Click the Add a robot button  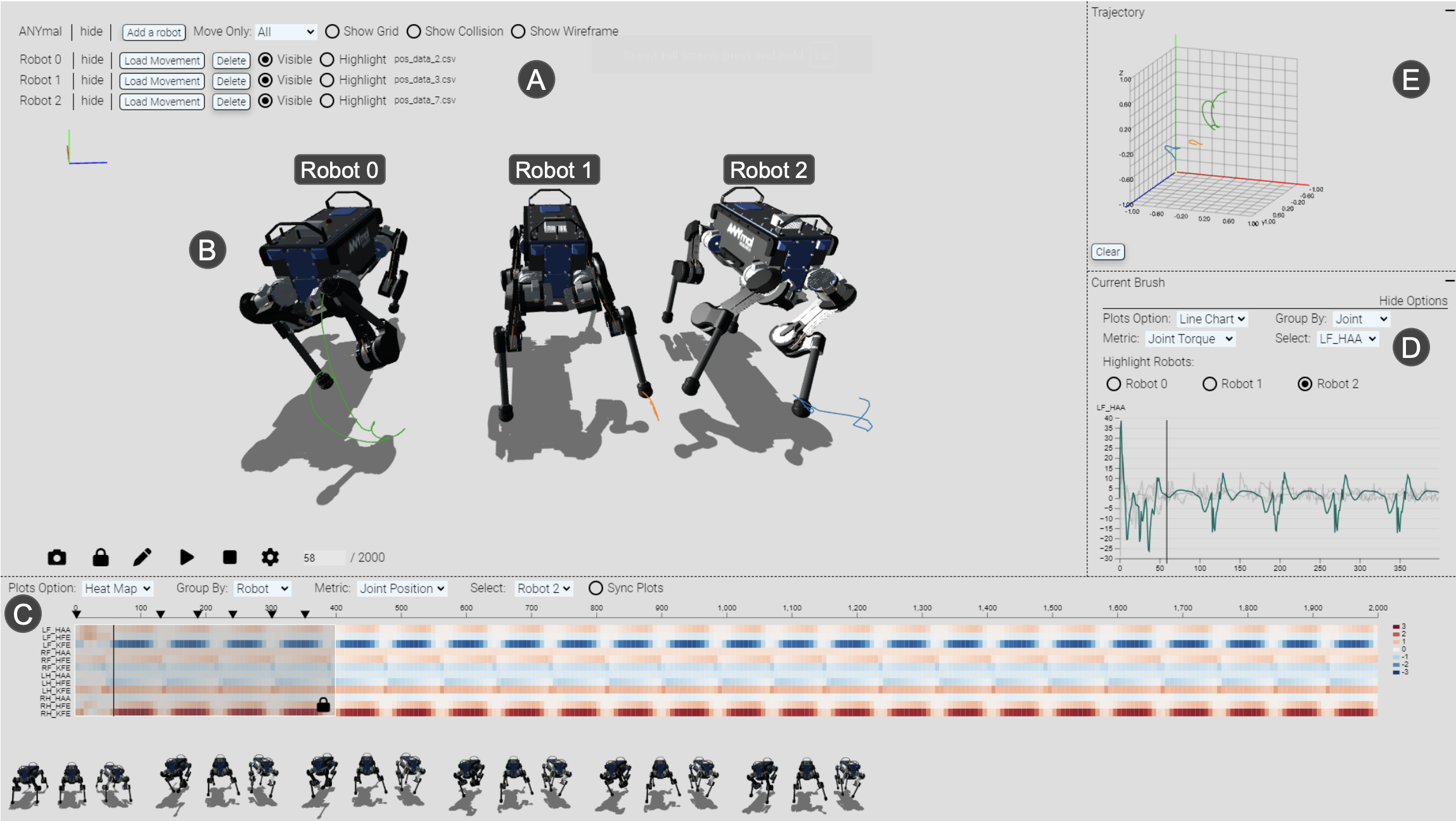[x=154, y=32]
